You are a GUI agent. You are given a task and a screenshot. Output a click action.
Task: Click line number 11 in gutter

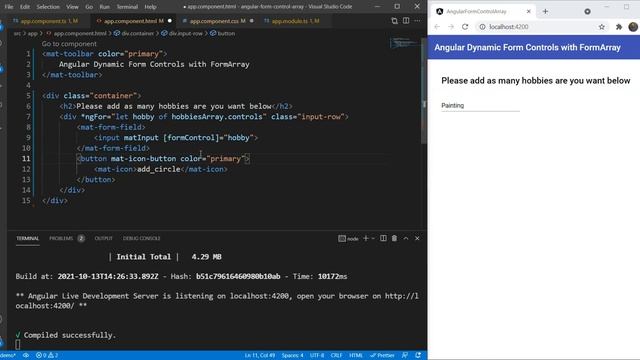click(x=26, y=159)
